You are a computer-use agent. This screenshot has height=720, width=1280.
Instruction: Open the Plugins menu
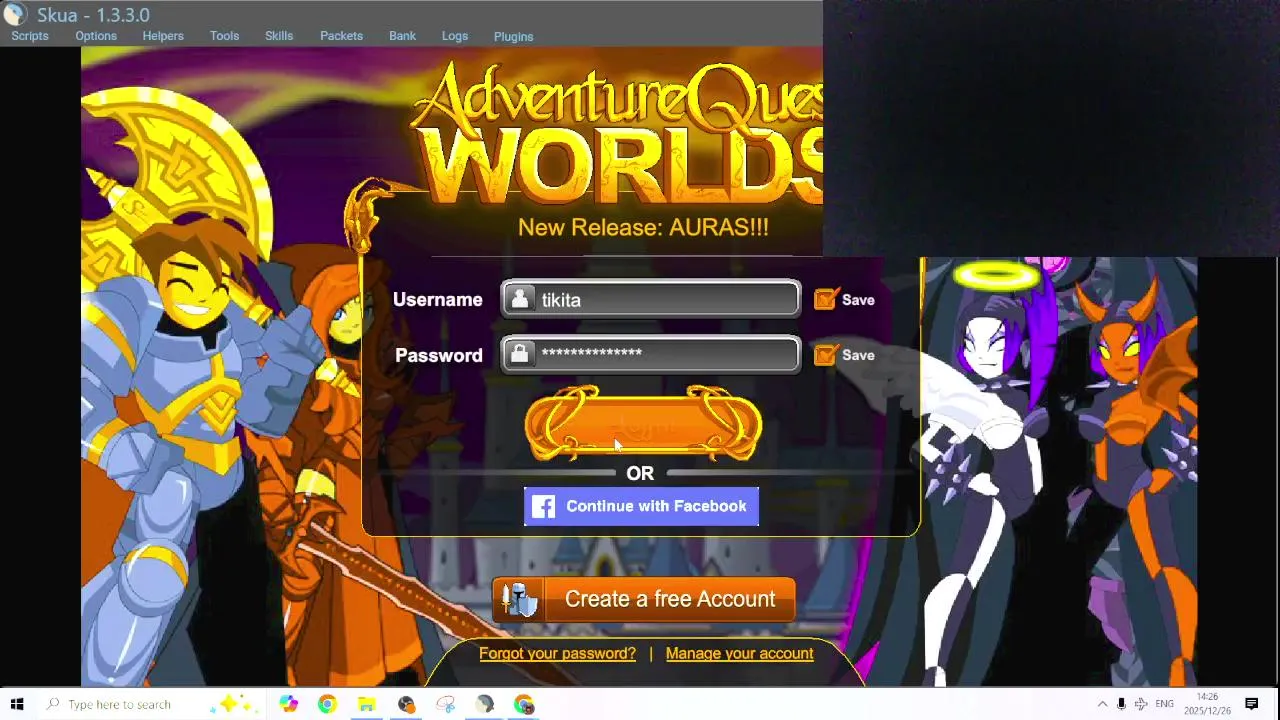point(513,36)
